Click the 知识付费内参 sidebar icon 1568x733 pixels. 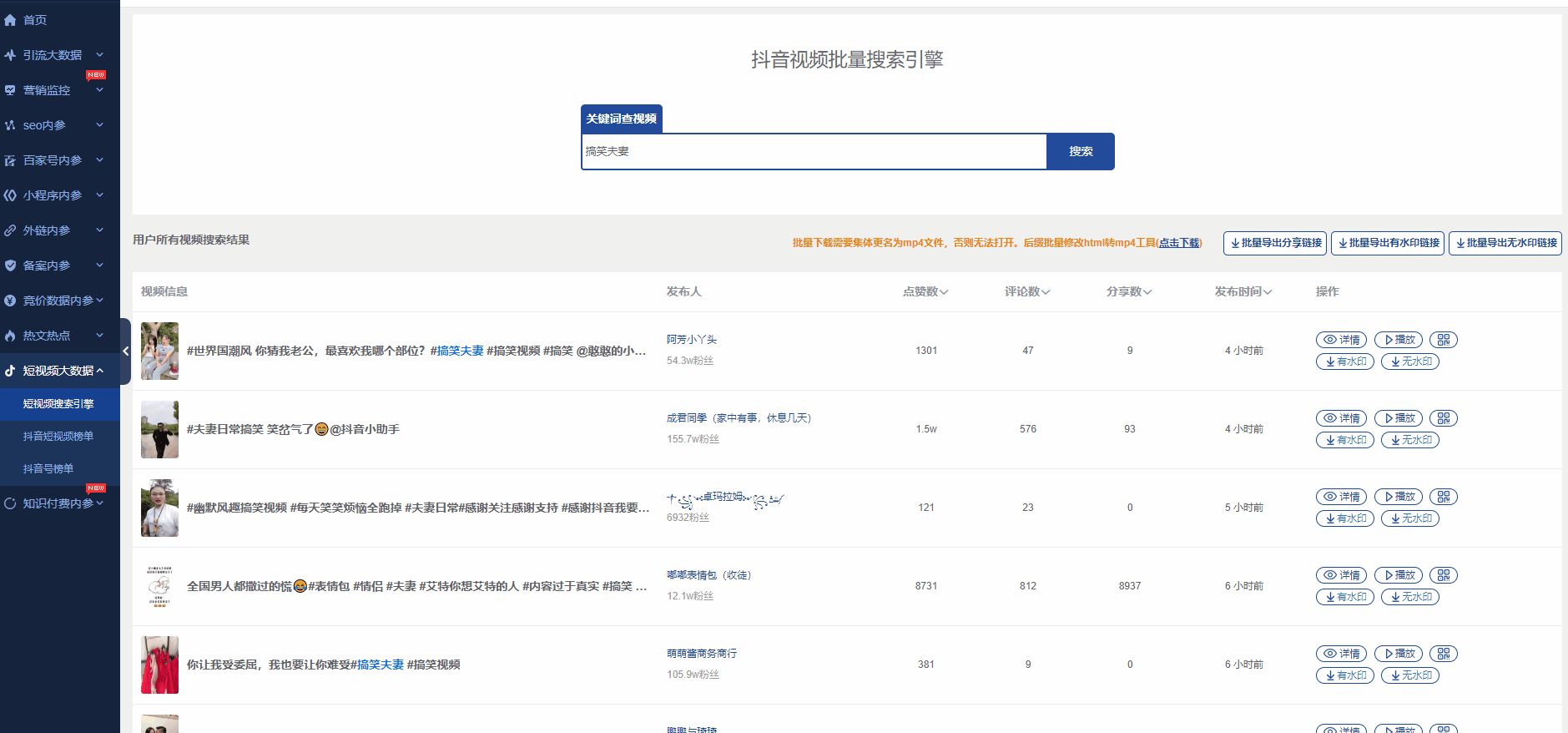[x=10, y=503]
